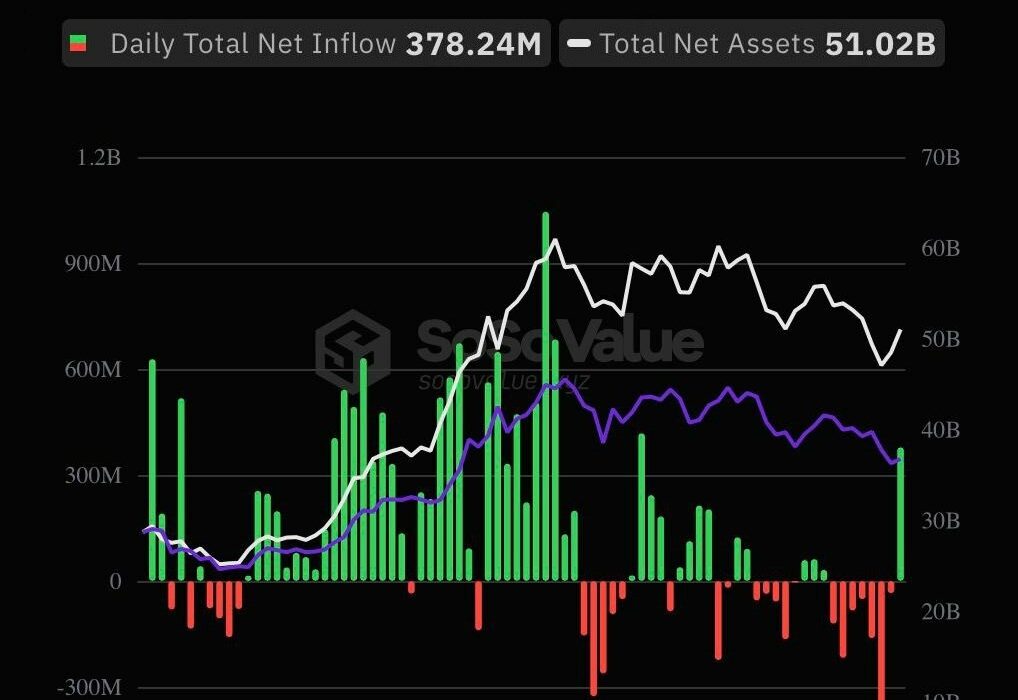Click the white line legend marker icon
Image resolution: width=1018 pixels, height=700 pixels.
[x=578, y=44]
